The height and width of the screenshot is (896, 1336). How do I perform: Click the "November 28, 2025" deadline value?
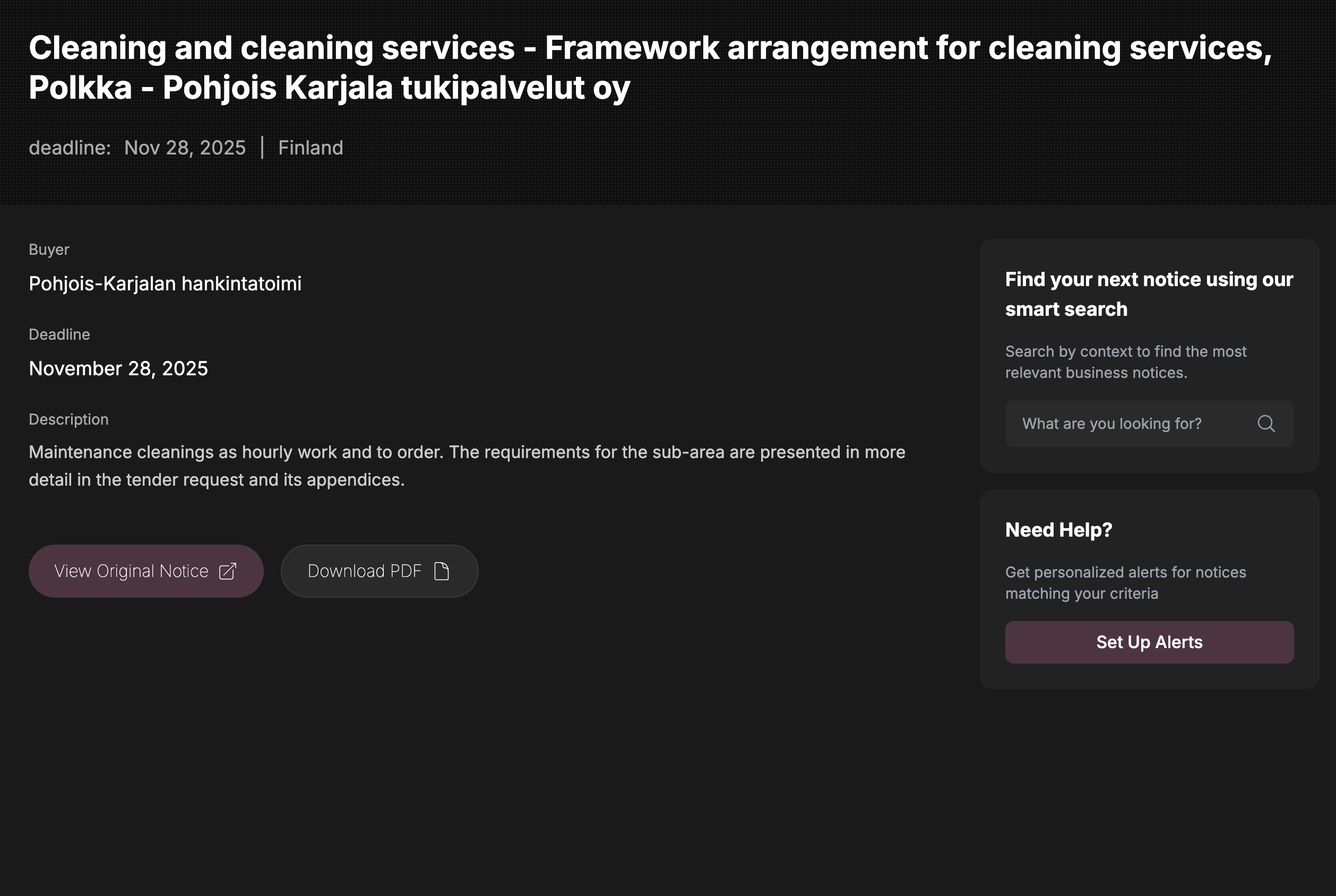[x=118, y=368]
